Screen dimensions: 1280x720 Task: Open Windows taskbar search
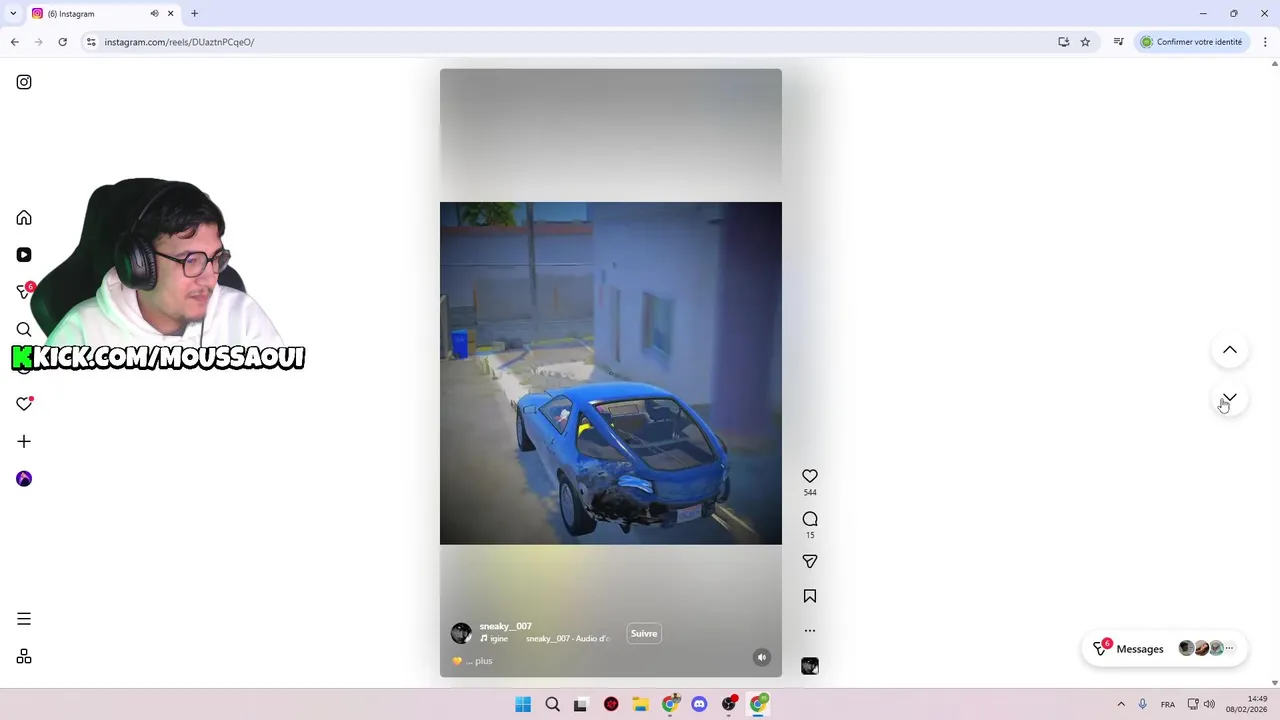click(x=552, y=705)
